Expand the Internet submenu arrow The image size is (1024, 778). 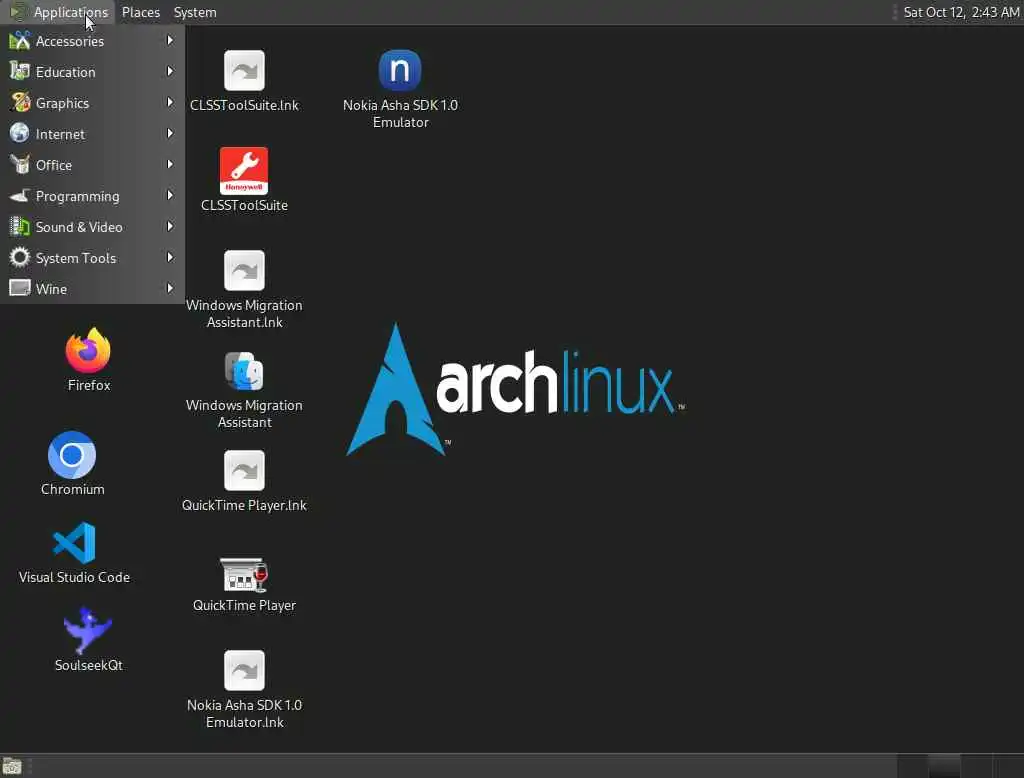click(170, 133)
